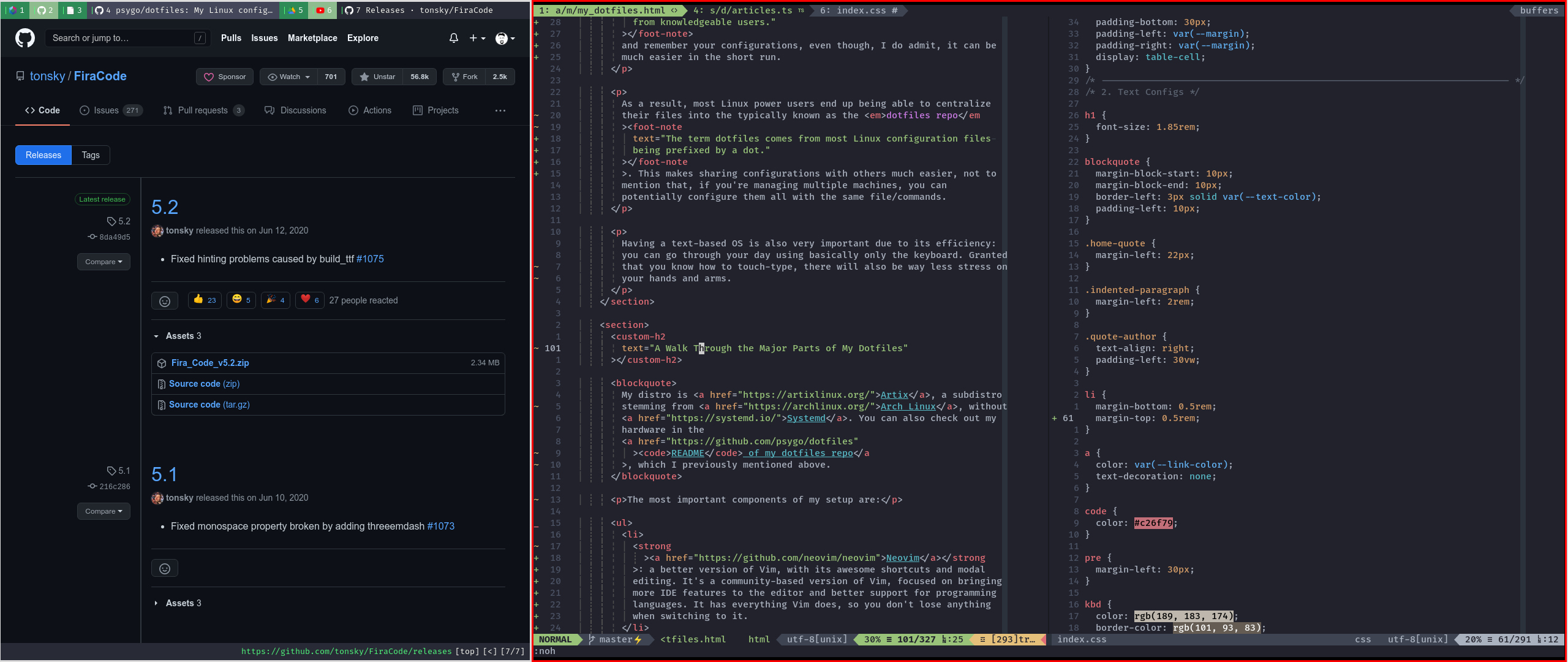The width and height of the screenshot is (1568, 662).
Task: Expand the Assets list for 5.1
Action: (x=177, y=603)
